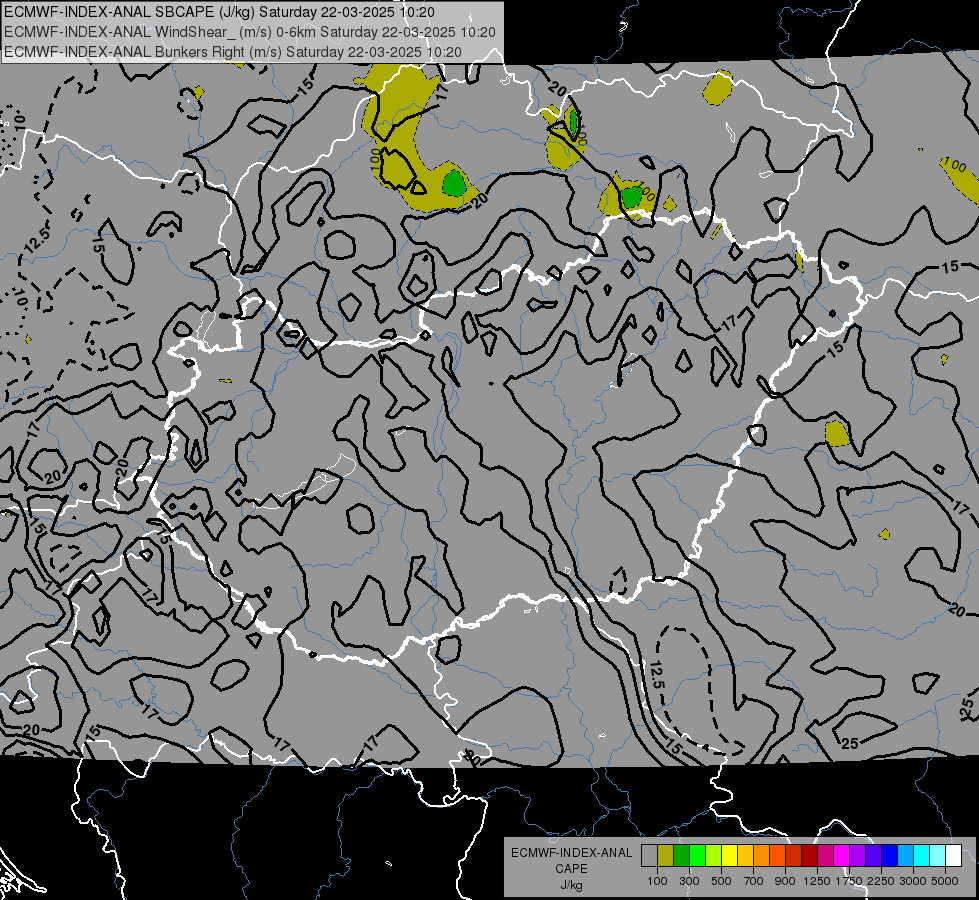The width and height of the screenshot is (979, 900).
Task: Click the olive 100 J/kg legend swatch
Action: (666, 856)
